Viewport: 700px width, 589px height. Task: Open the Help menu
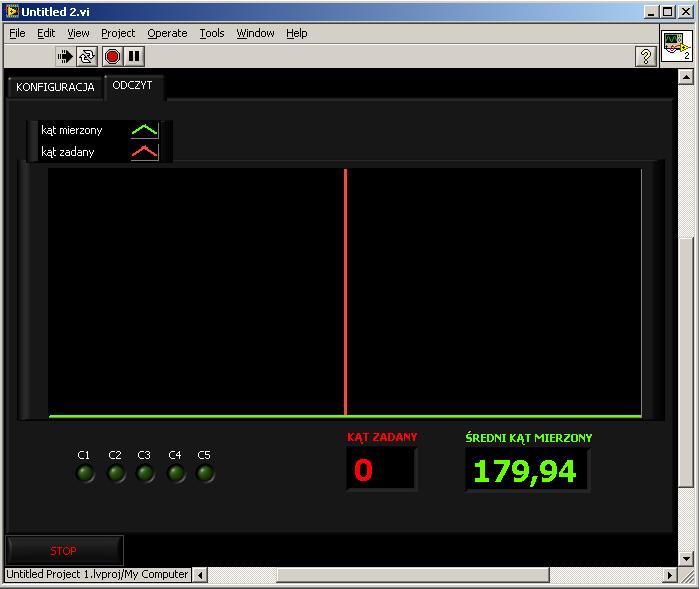click(296, 33)
